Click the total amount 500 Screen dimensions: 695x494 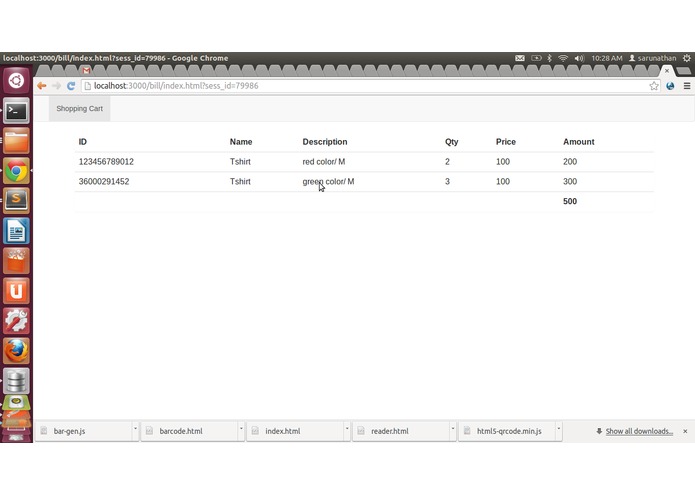[570, 202]
